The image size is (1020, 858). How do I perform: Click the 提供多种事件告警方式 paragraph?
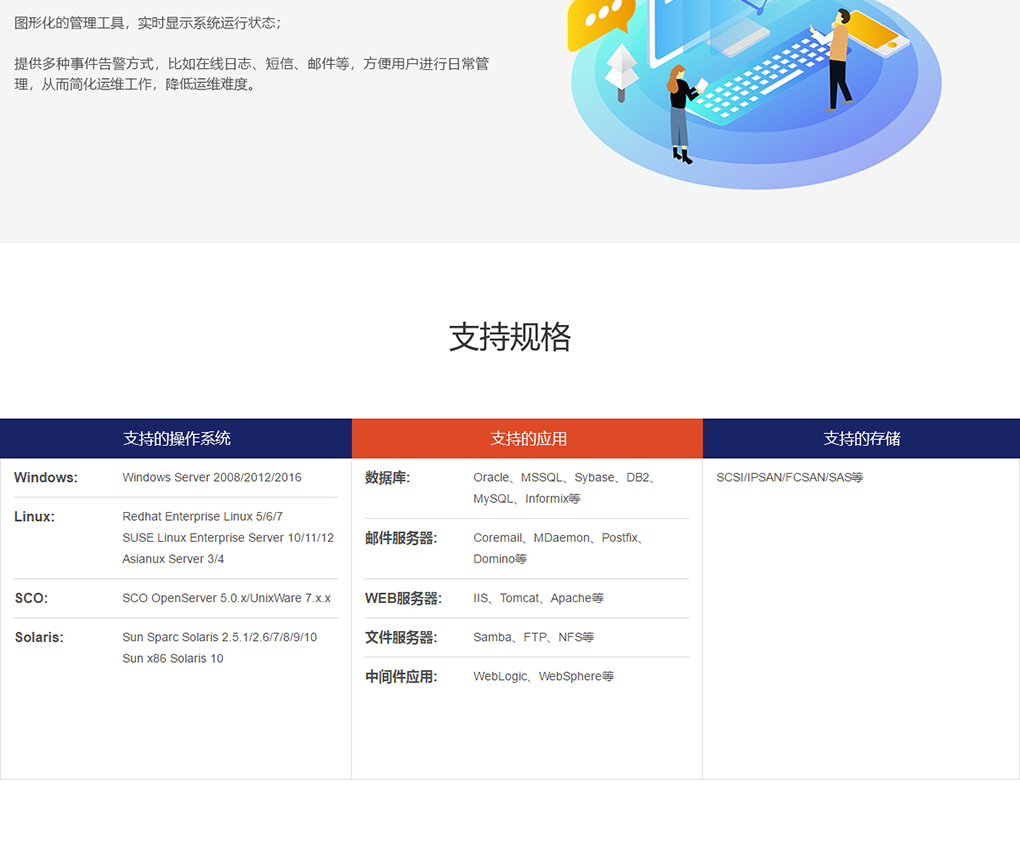252,74
